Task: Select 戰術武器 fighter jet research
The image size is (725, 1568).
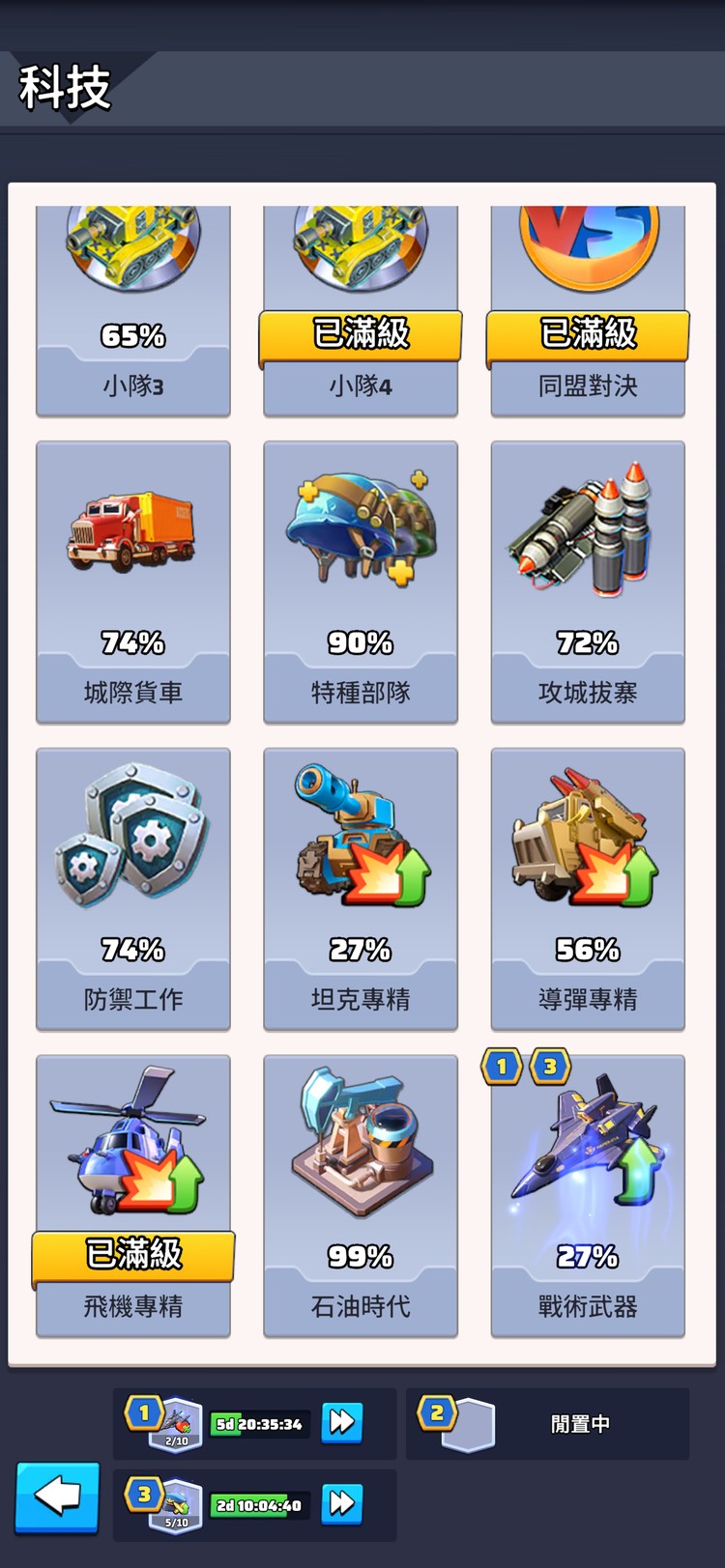Action: (x=588, y=1196)
